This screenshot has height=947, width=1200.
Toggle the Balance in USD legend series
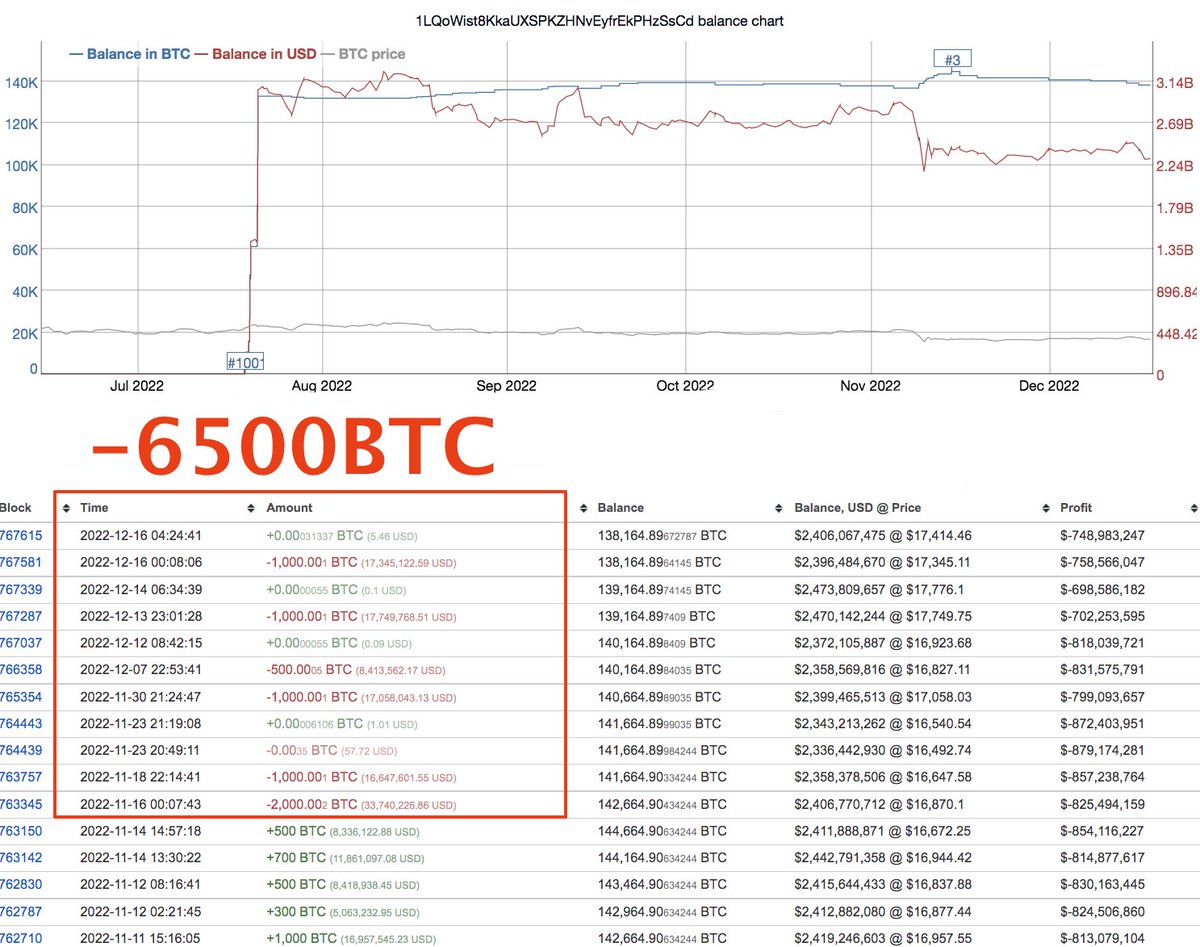point(255,54)
